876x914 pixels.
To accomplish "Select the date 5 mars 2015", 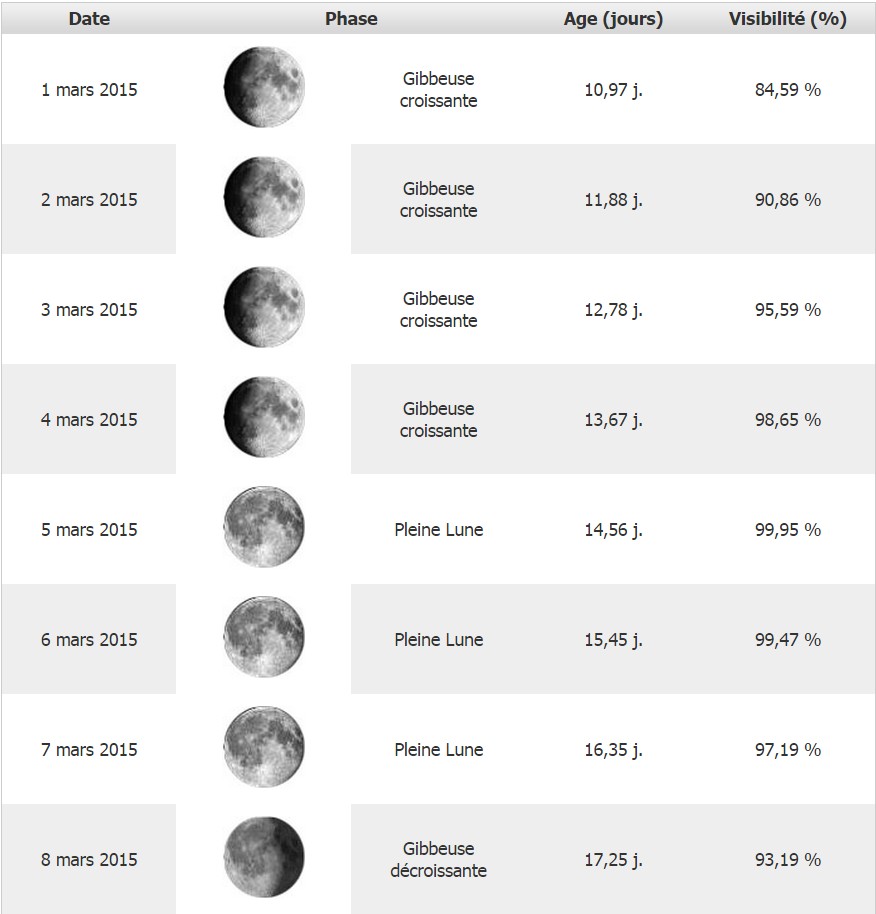I will (89, 530).
